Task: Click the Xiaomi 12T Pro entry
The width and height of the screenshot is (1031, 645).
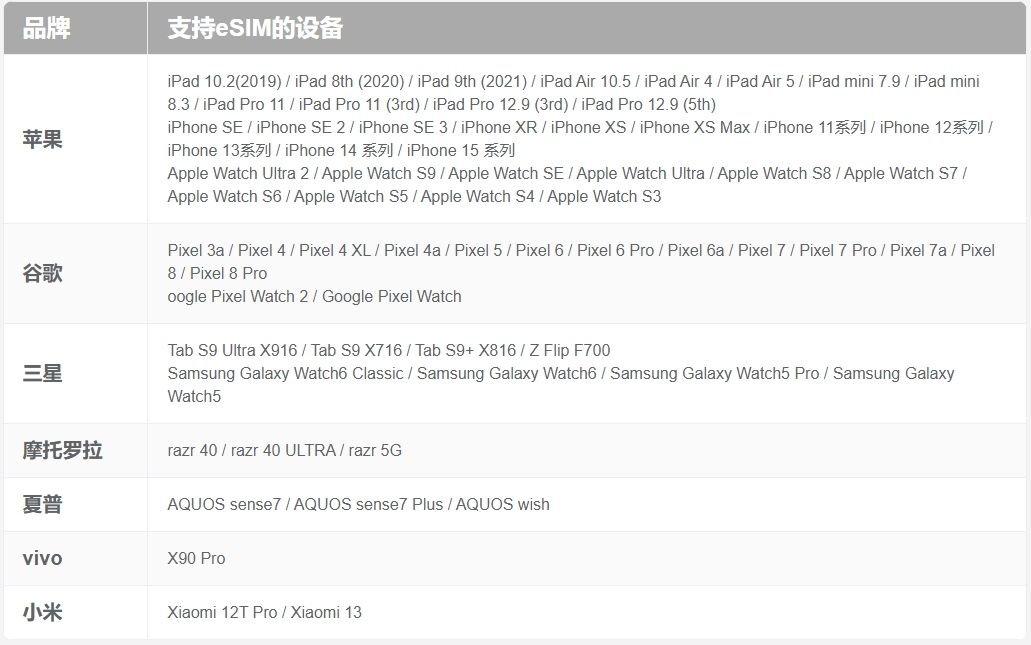Action: click(x=222, y=612)
